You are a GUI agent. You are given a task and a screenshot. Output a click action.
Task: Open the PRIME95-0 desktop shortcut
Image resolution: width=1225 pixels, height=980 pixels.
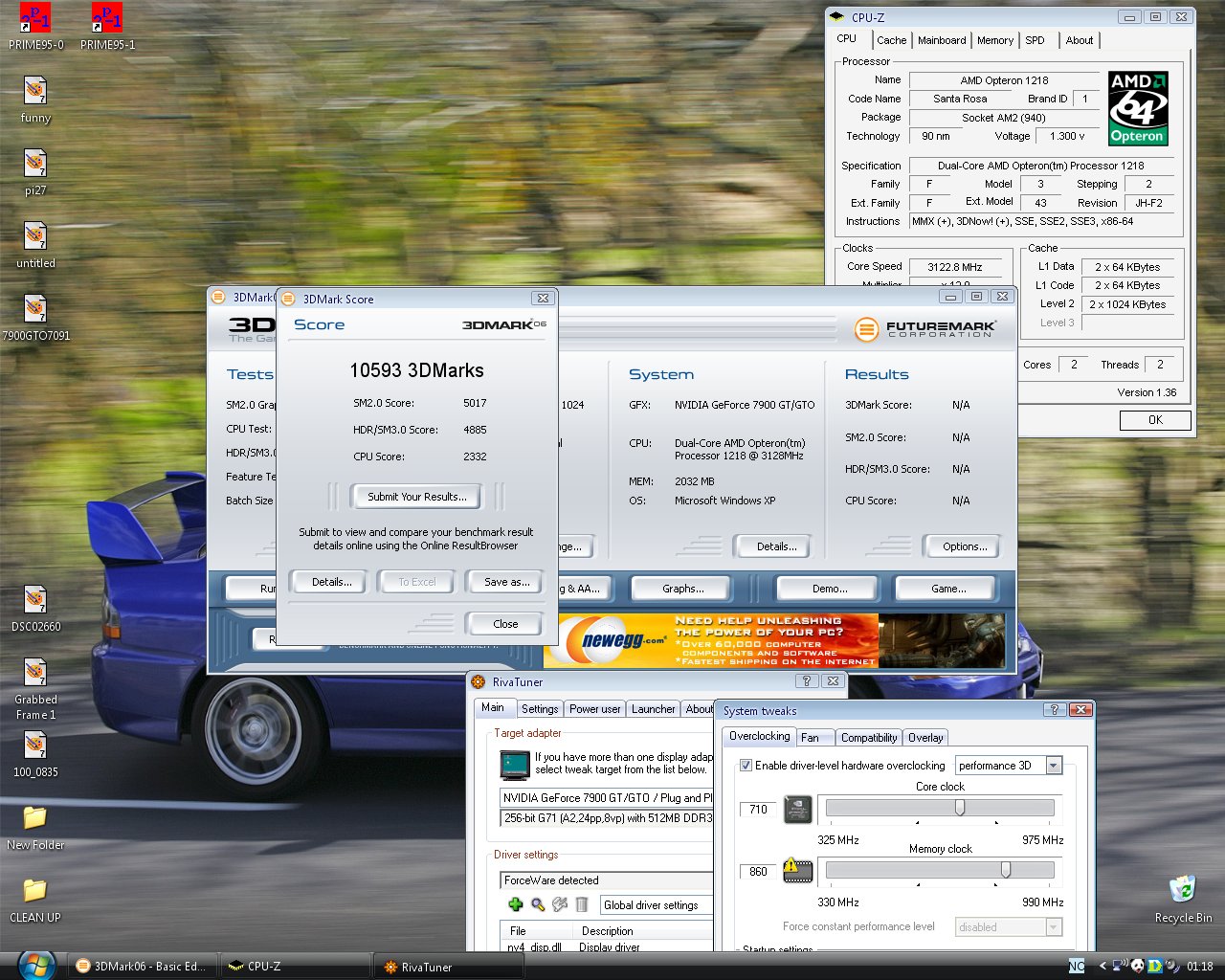point(35,26)
